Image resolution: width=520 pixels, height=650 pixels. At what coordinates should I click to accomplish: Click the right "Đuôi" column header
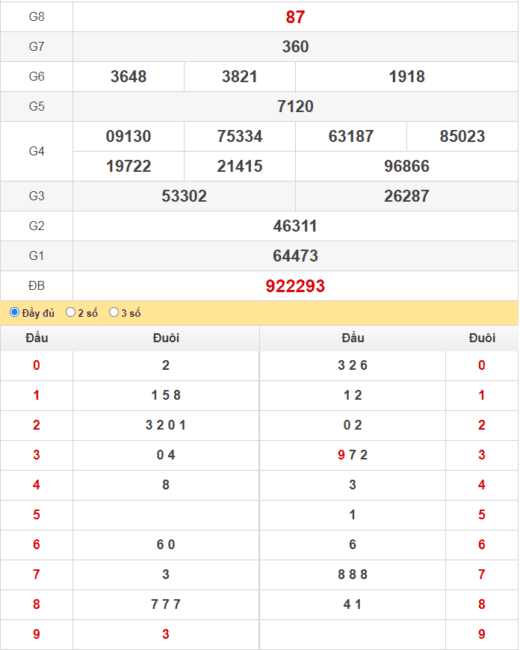[x=482, y=338]
